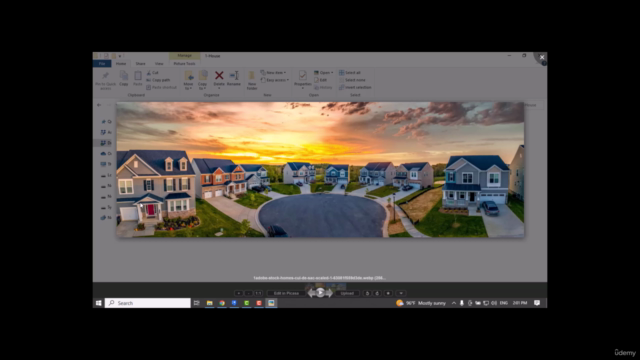The image size is (640, 360).
Task: Open the Copy to dropdown in Explorer
Action: (x=203, y=80)
